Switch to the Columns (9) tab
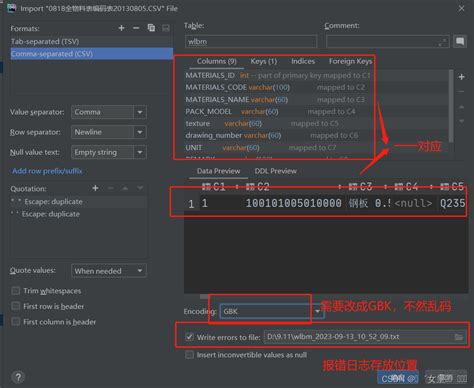 pos(217,61)
